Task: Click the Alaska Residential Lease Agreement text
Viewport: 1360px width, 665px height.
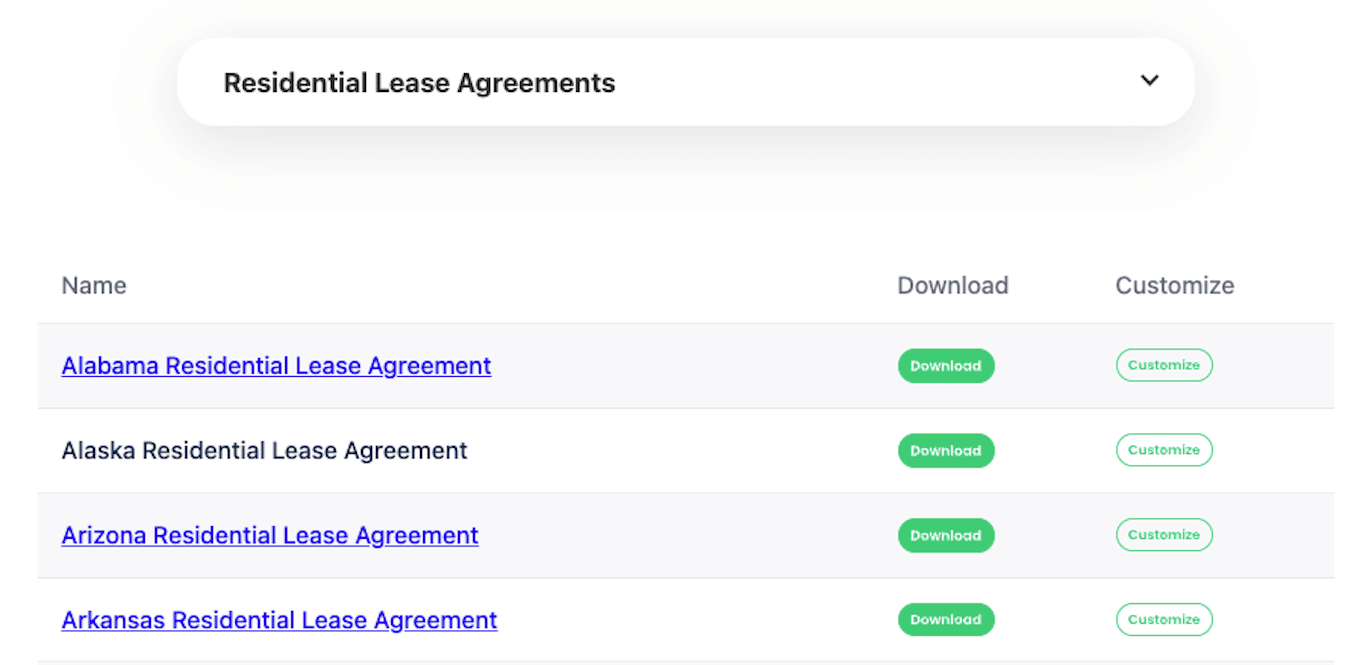Action: tap(264, 451)
